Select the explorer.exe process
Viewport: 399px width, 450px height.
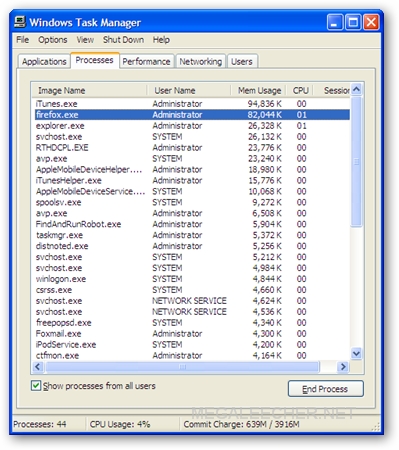[191, 126]
